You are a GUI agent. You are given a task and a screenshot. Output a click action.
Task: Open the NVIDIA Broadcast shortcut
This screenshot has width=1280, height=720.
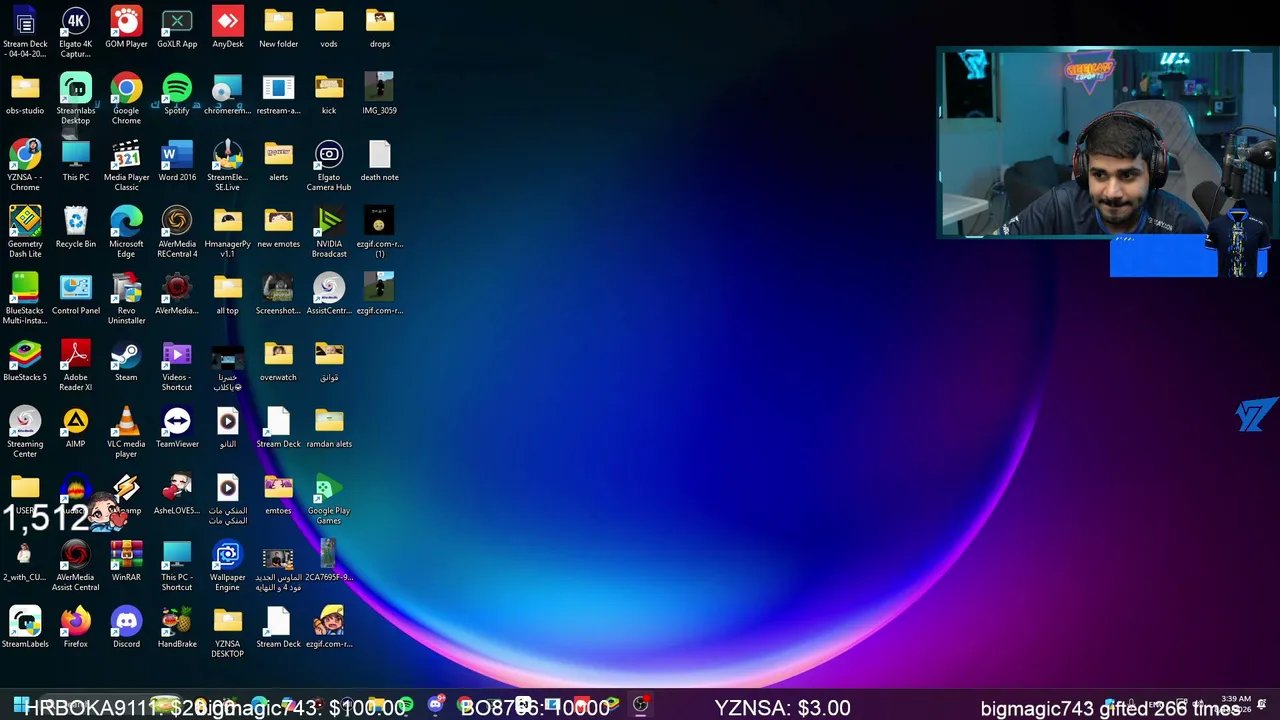(x=329, y=232)
